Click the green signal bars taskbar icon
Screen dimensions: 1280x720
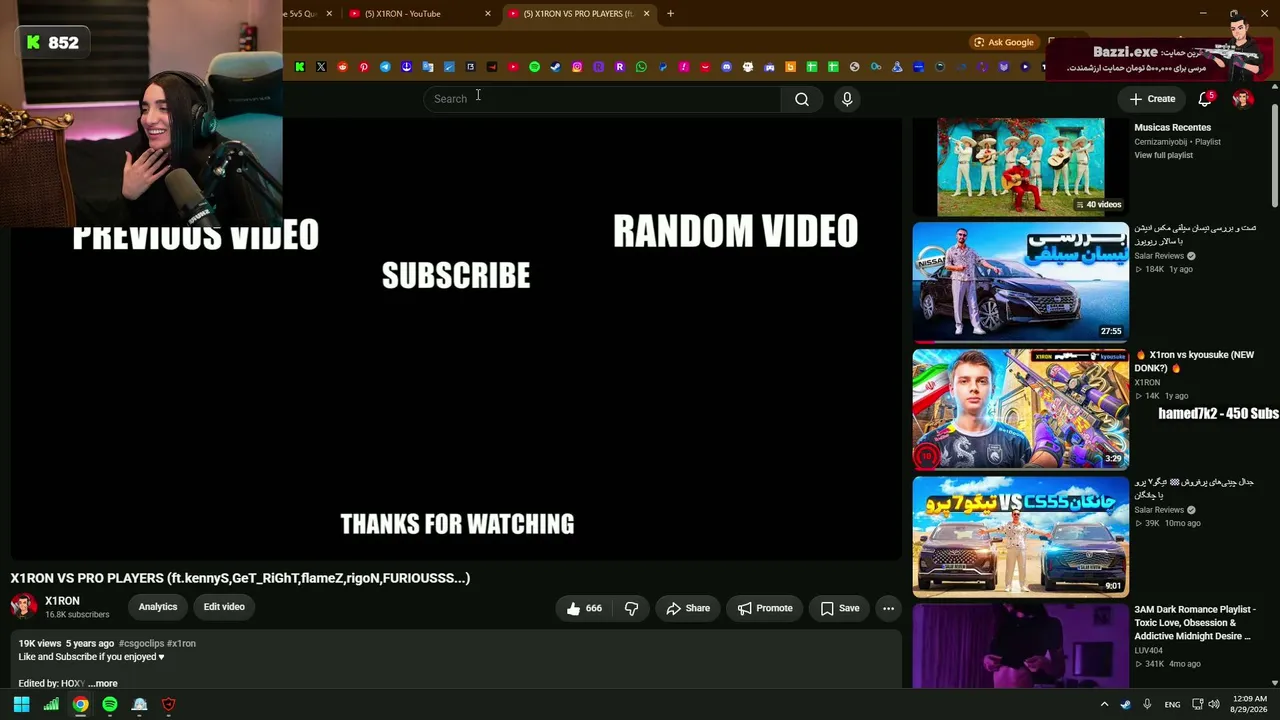(51, 704)
